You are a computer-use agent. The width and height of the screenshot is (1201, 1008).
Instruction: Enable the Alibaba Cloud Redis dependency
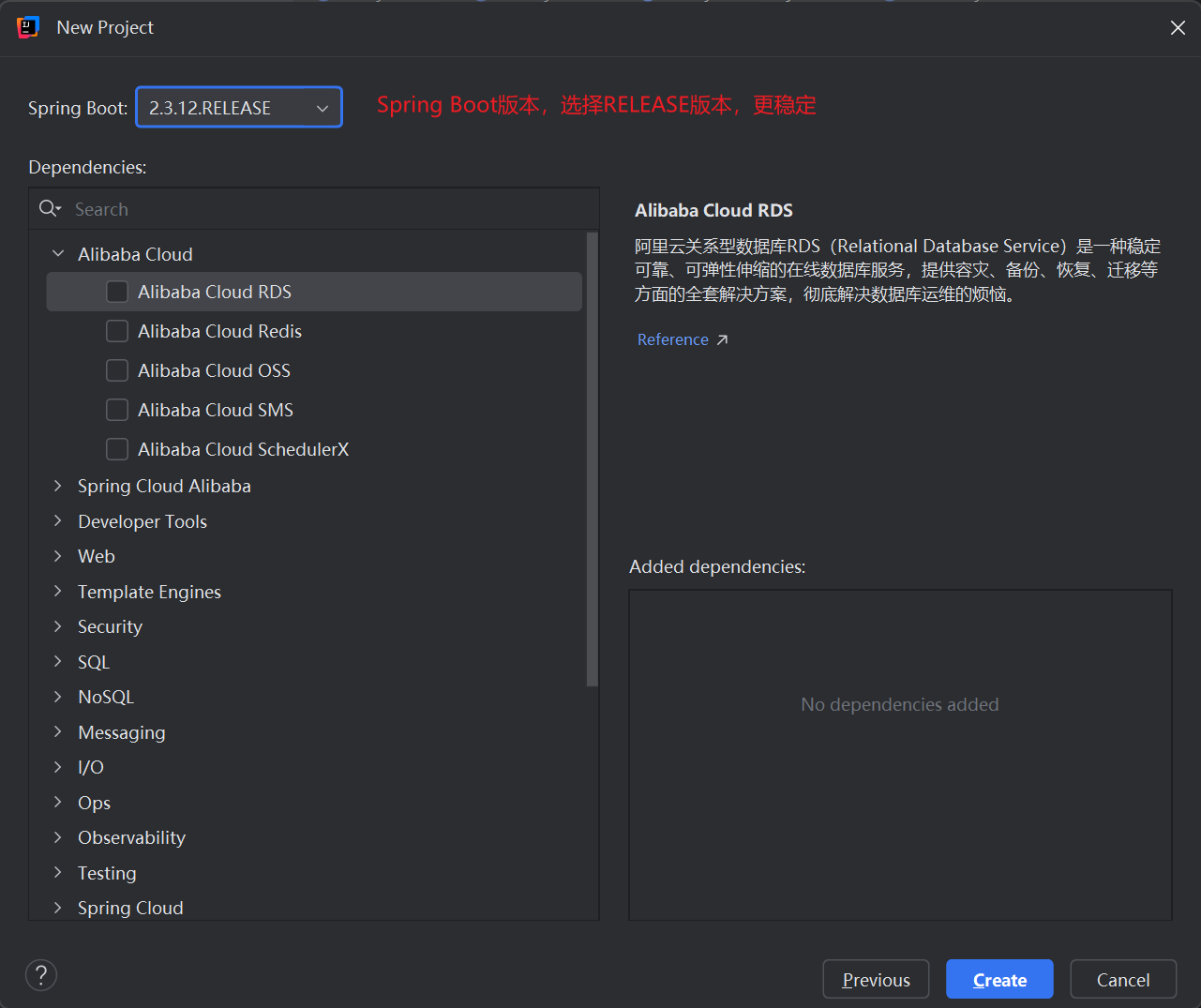117,331
